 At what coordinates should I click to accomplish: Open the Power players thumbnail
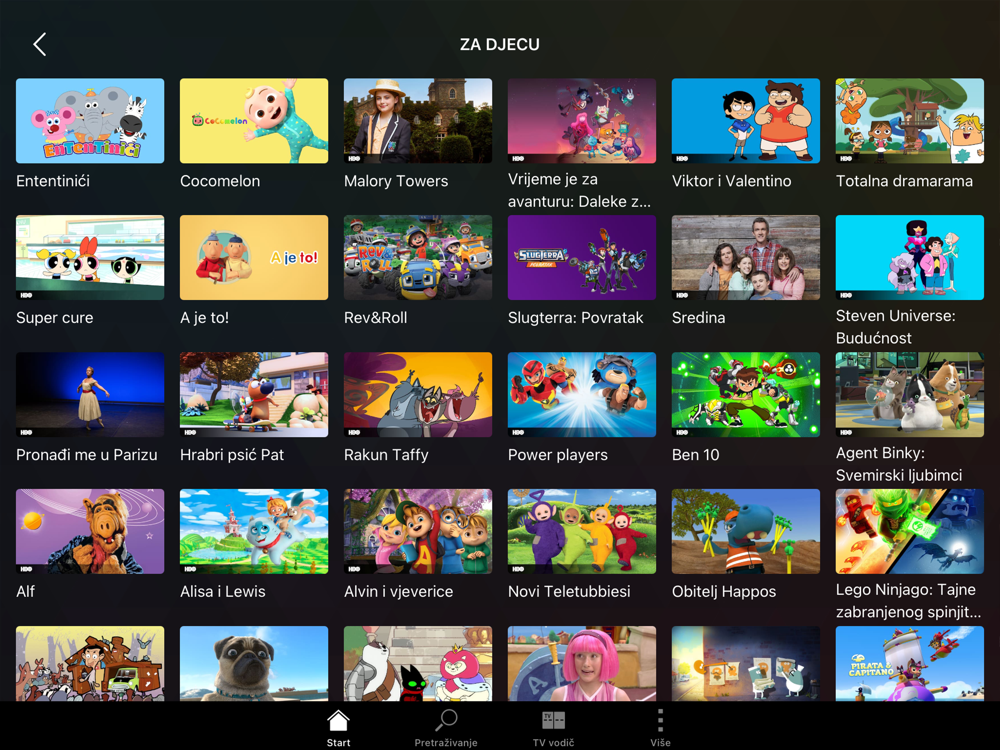pyautogui.click(x=582, y=394)
